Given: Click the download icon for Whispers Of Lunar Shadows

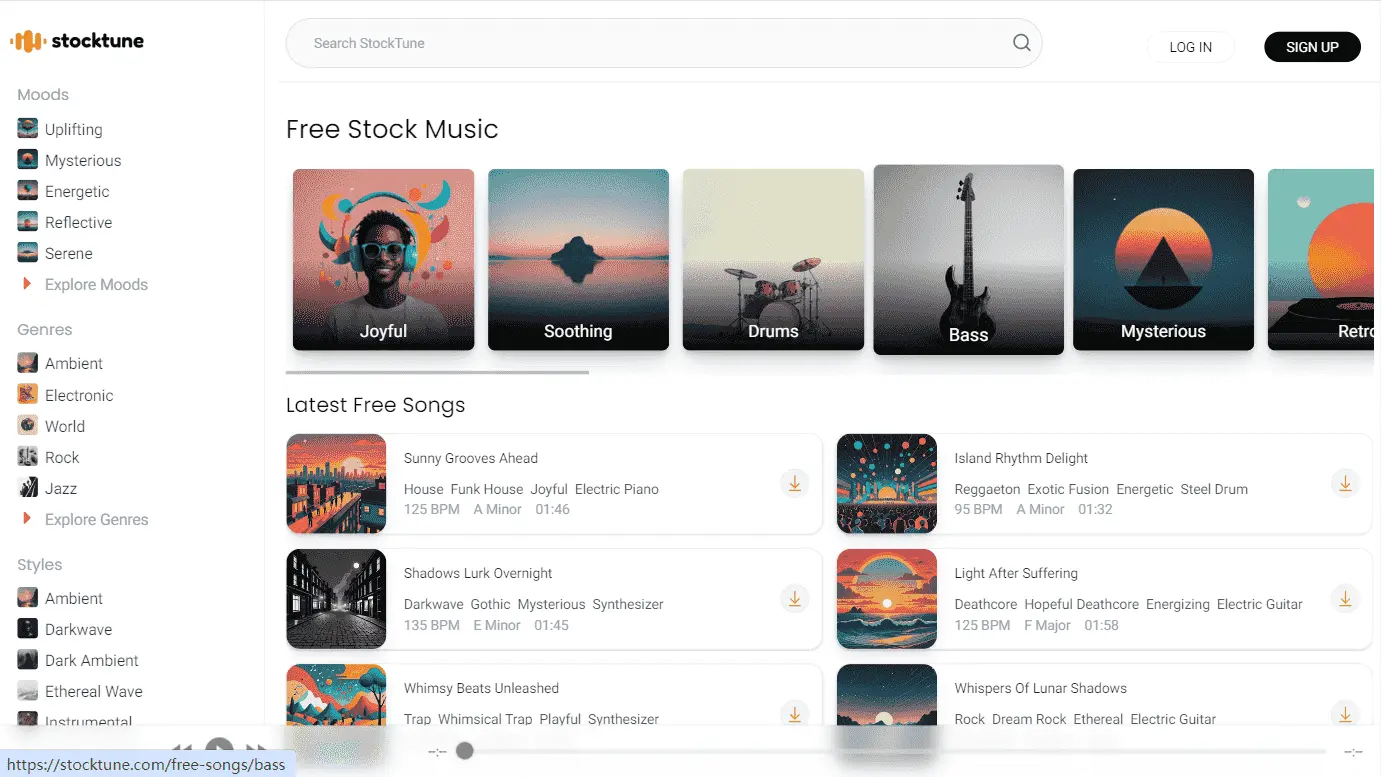Looking at the screenshot, I should [1345, 714].
